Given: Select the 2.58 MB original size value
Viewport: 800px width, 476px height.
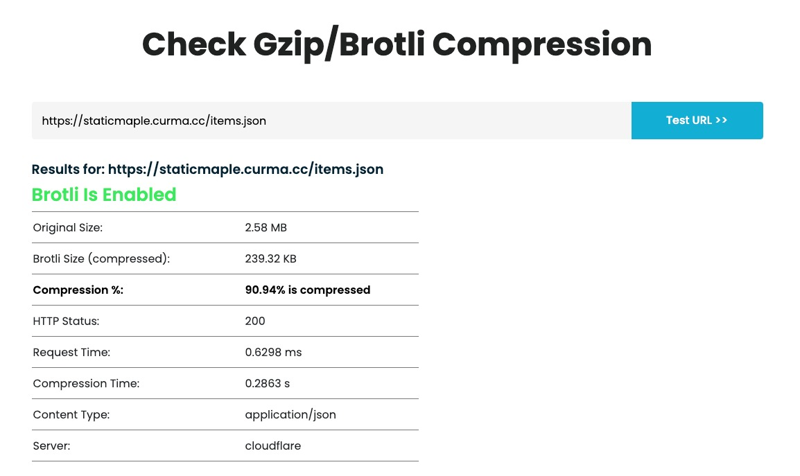Looking at the screenshot, I should (x=266, y=228).
